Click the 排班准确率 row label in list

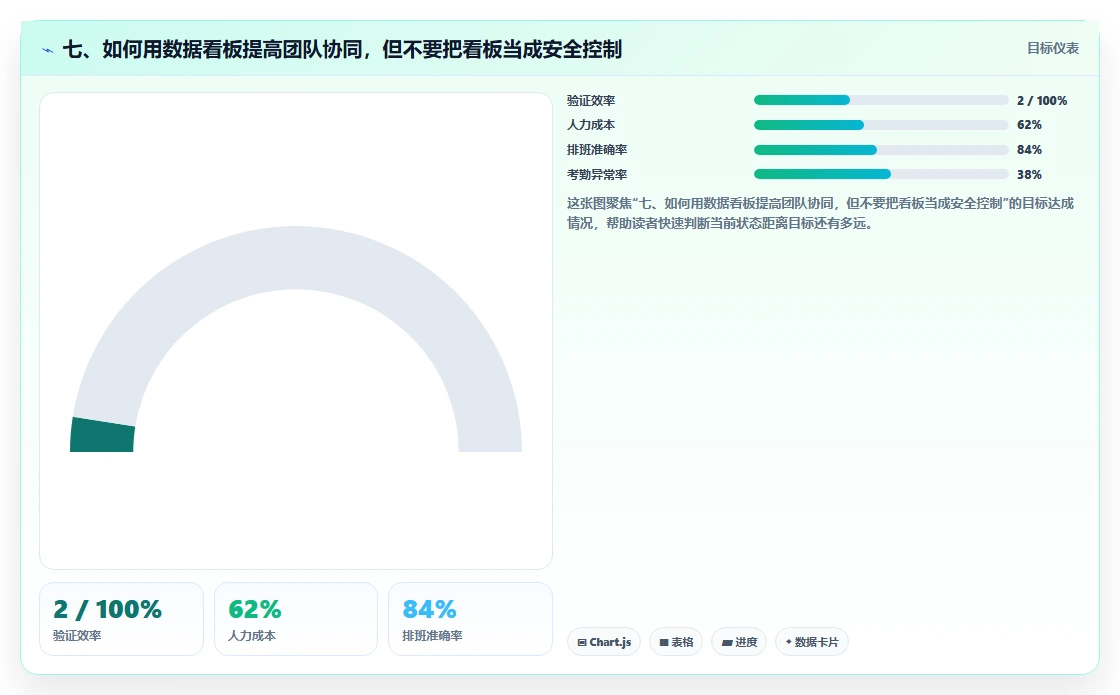(597, 150)
